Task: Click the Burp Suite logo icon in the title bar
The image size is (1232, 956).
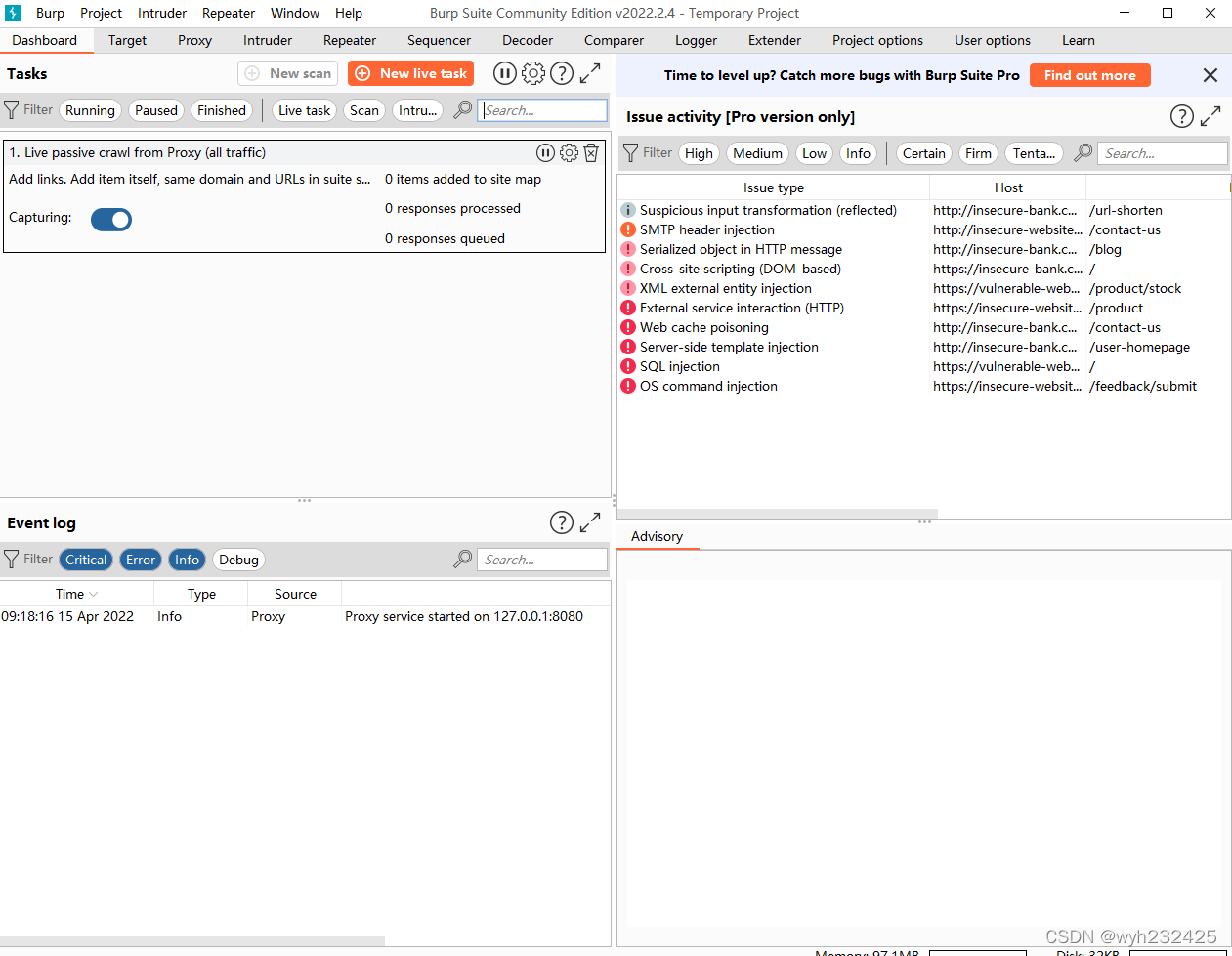Action: coord(13,13)
